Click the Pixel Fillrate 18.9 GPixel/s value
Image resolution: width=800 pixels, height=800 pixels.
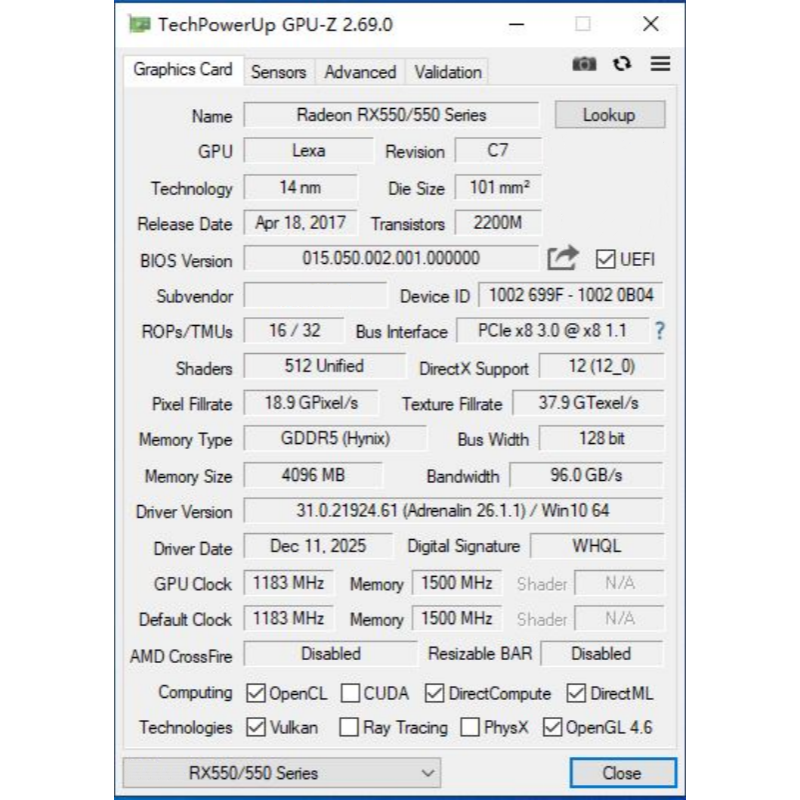pos(311,403)
